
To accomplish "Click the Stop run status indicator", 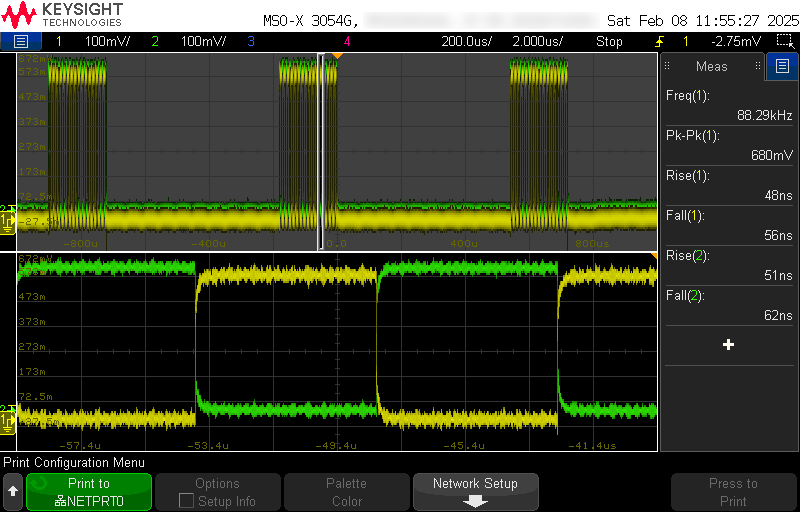I will 609,41.
